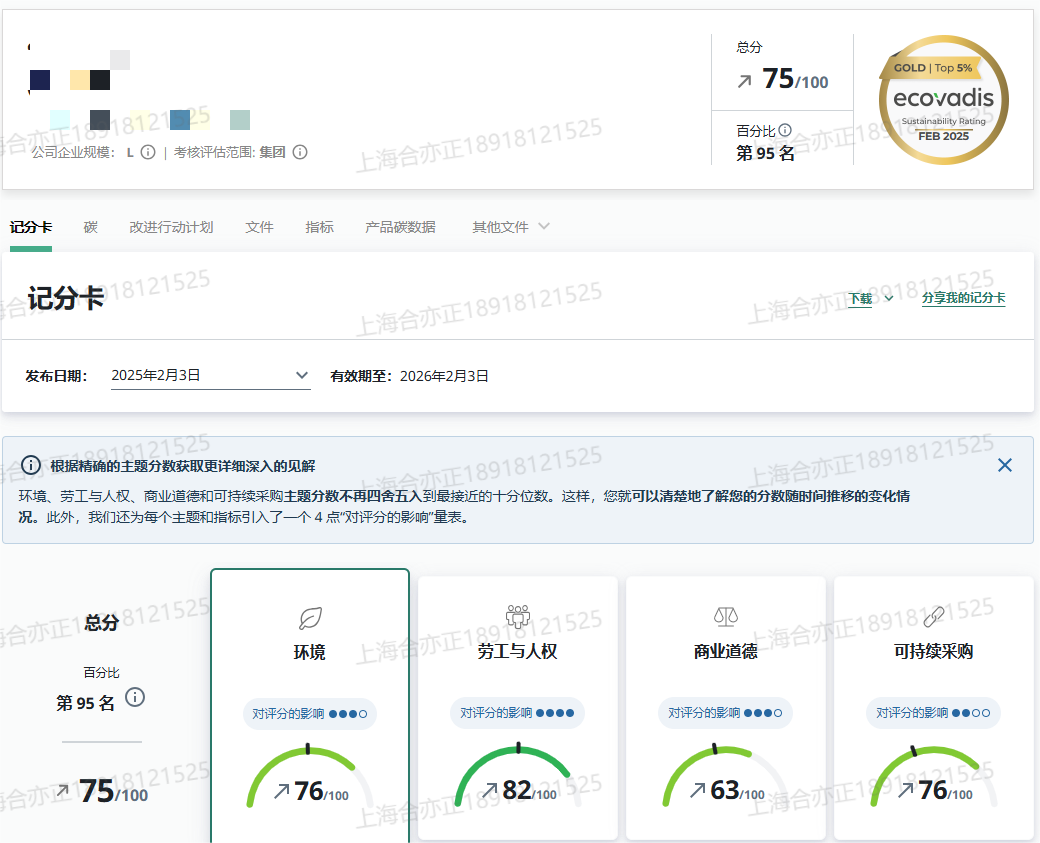Select the 指标 tab
The height and width of the screenshot is (843, 1040).
click(319, 227)
